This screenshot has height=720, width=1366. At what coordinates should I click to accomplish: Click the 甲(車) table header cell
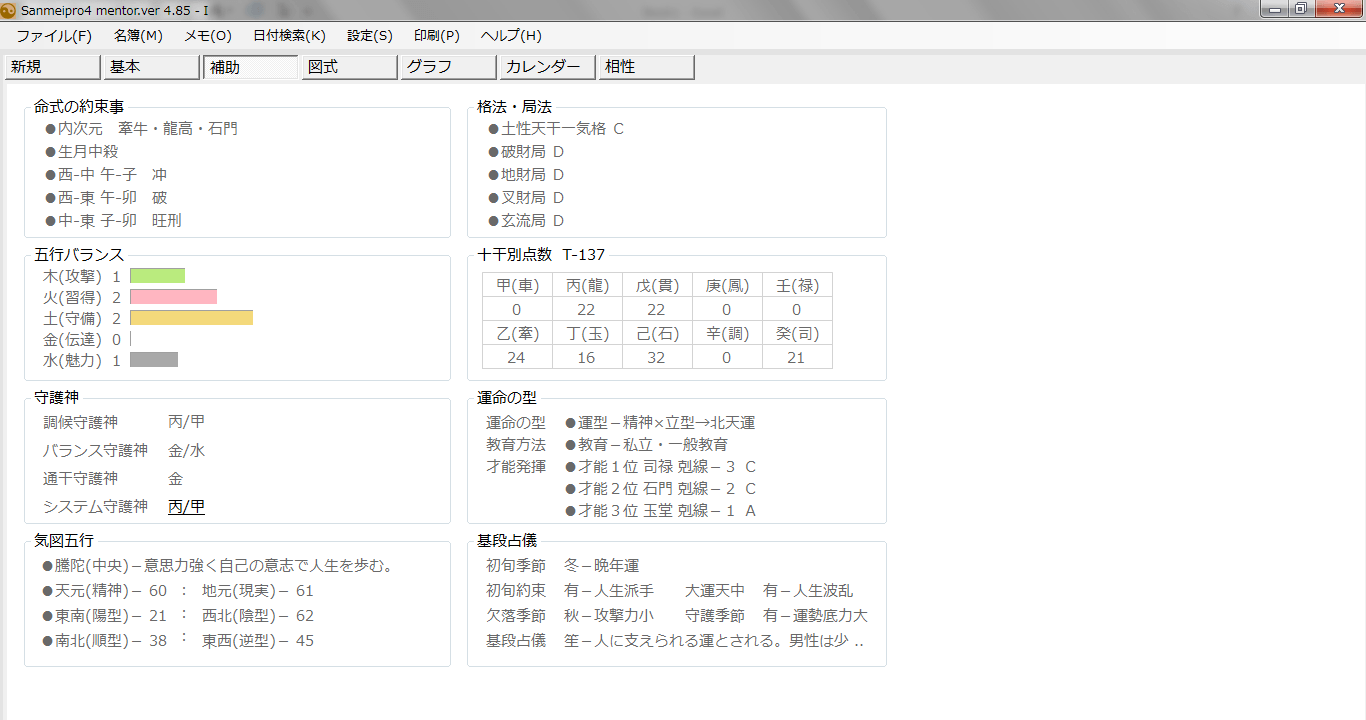[x=517, y=285]
